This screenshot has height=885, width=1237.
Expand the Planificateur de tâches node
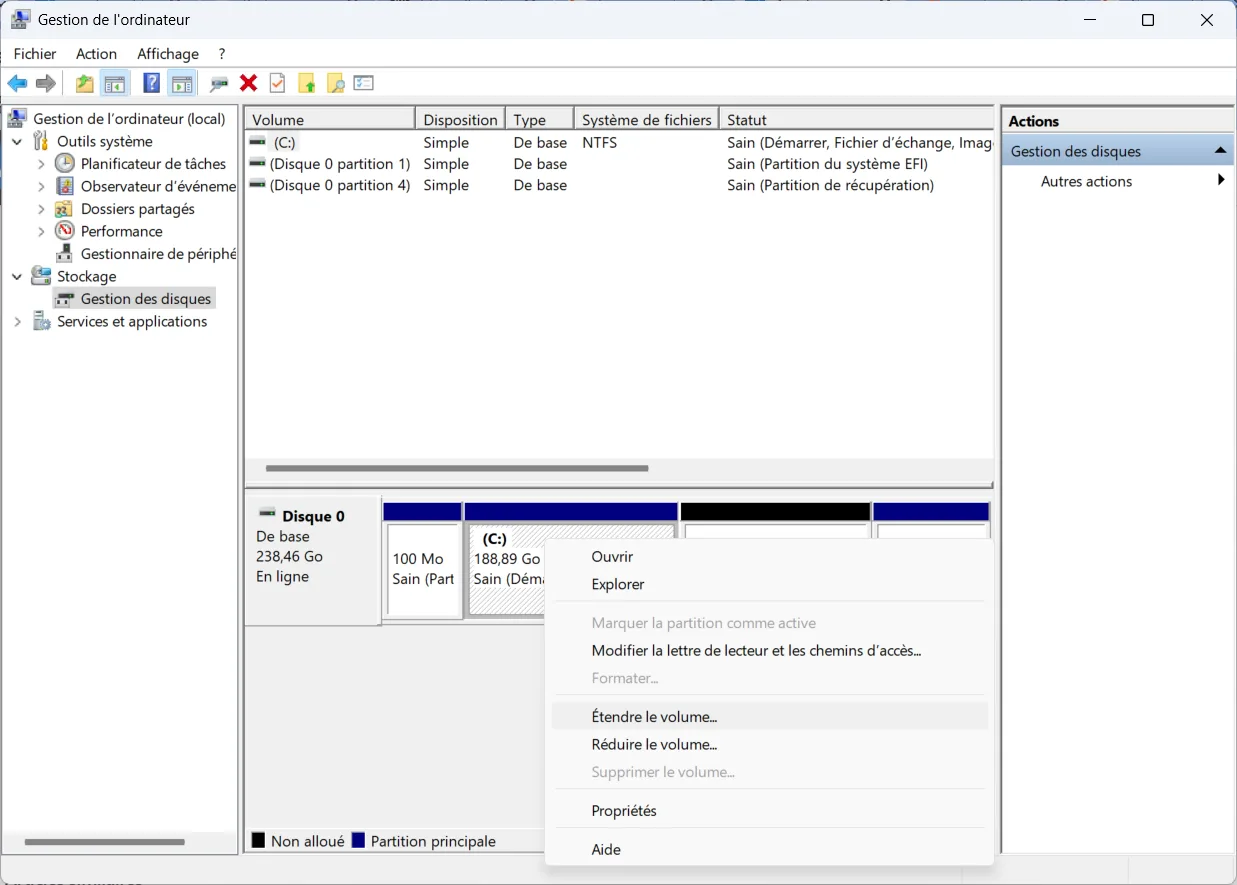(x=41, y=163)
